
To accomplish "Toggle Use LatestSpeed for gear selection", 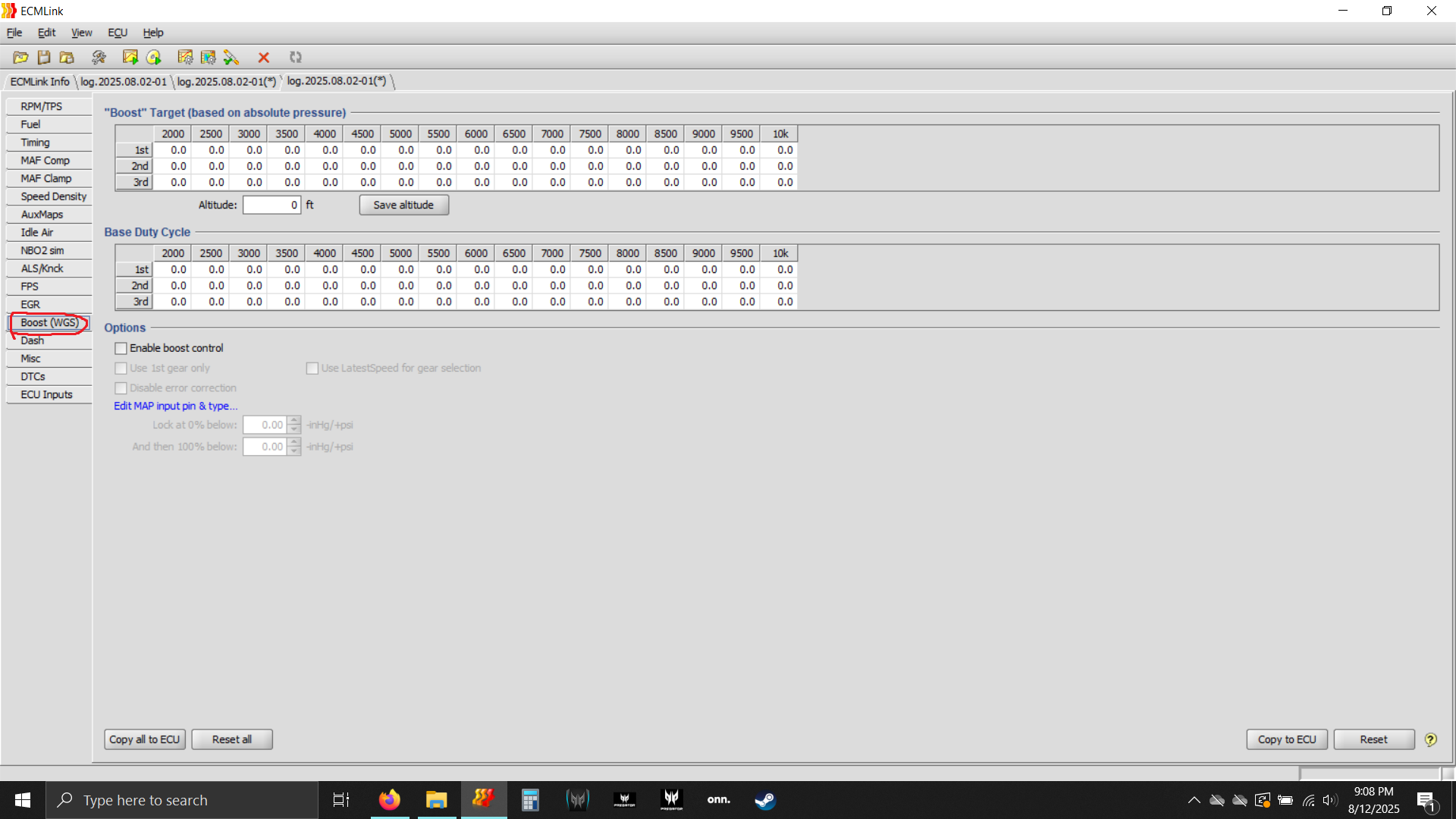I will (312, 368).
